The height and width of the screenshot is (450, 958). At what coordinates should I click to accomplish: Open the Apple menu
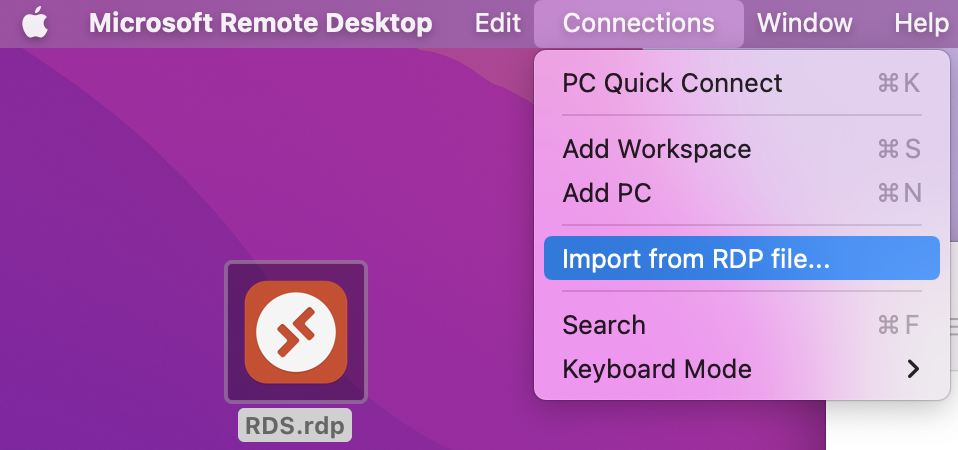pos(35,23)
